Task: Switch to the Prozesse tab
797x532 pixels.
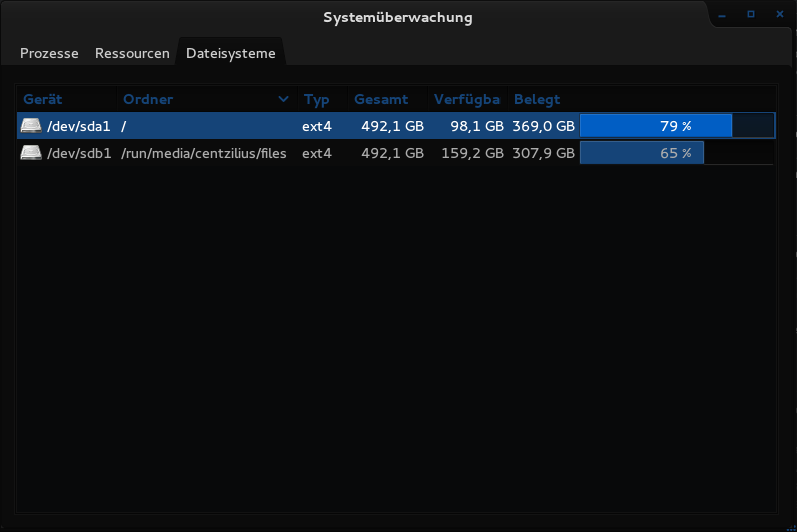Action: pyautogui.click(x=49, y=53)
